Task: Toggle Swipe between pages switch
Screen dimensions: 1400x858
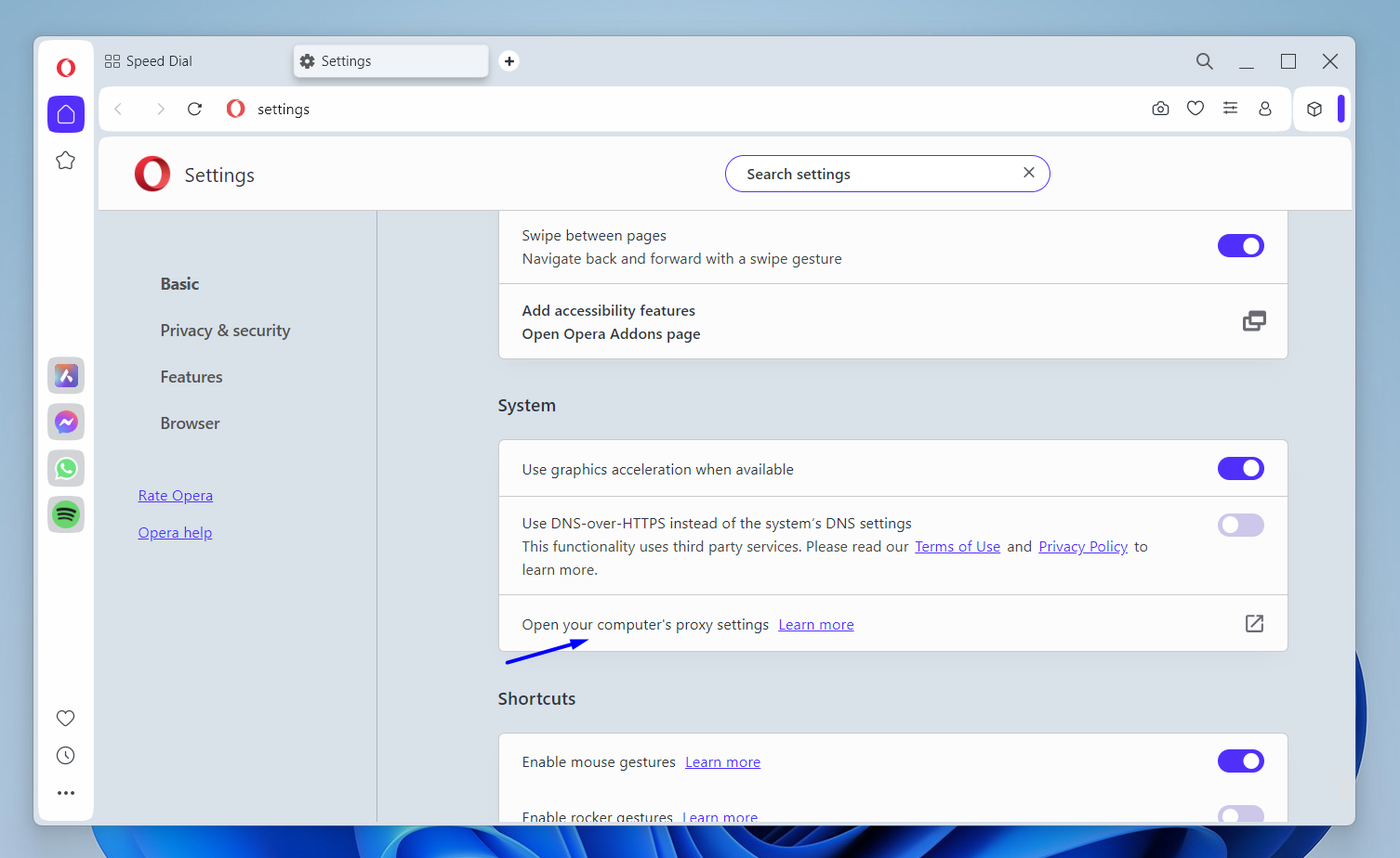Action: coord(1241,246)
